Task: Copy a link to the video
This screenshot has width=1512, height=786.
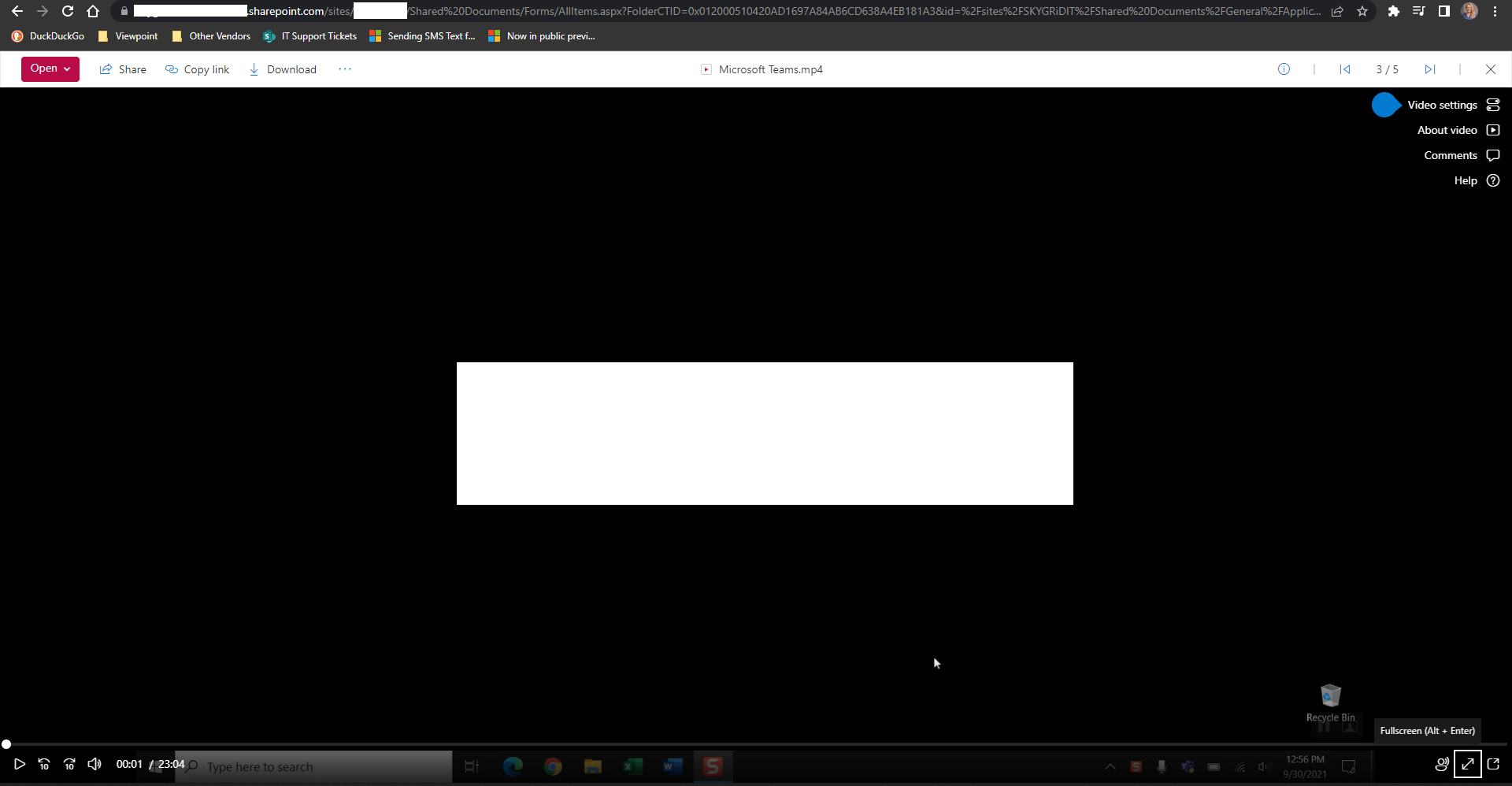Action: (x=198, y=69)
